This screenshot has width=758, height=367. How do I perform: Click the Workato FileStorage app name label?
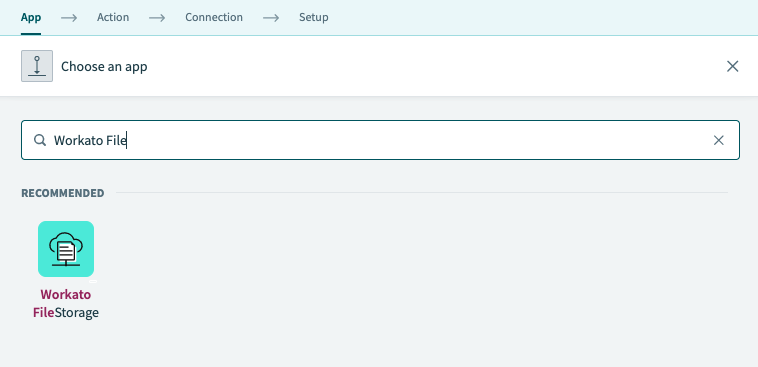[66, 304]
